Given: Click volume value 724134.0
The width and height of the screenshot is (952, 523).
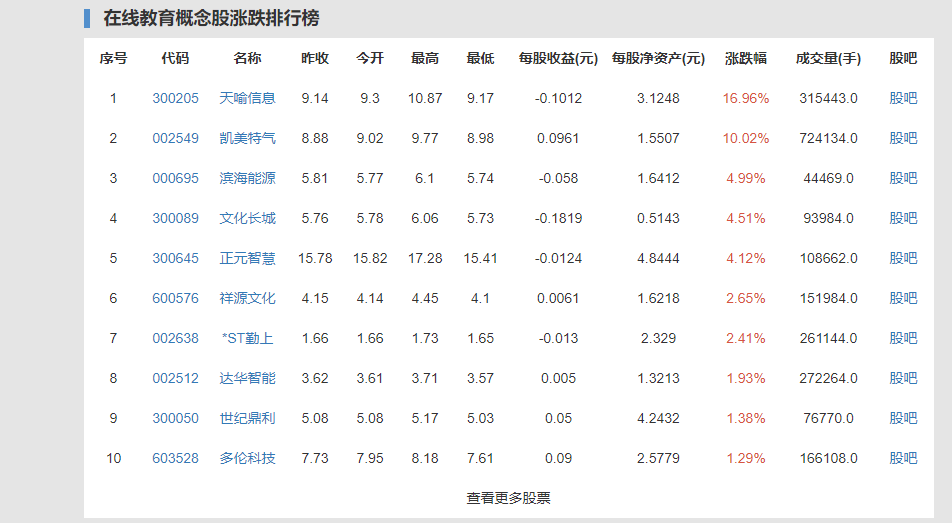Looking at the screenshot, I should [x=828, y=138].
